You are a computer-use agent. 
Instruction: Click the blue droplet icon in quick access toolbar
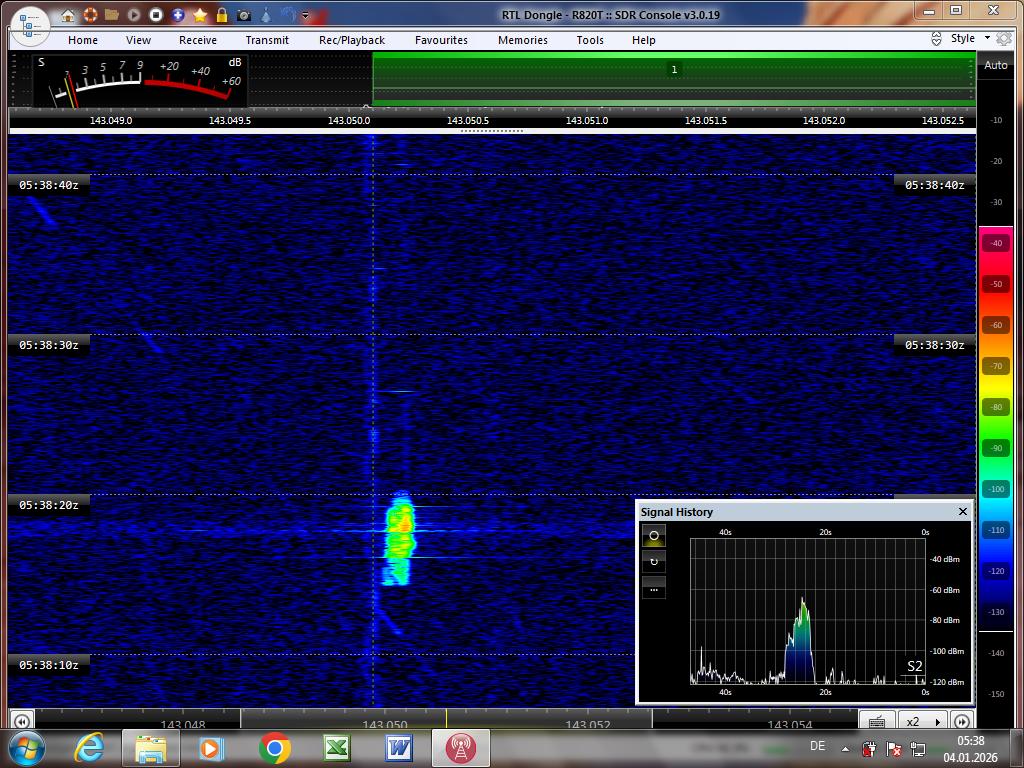click(266, 15)
